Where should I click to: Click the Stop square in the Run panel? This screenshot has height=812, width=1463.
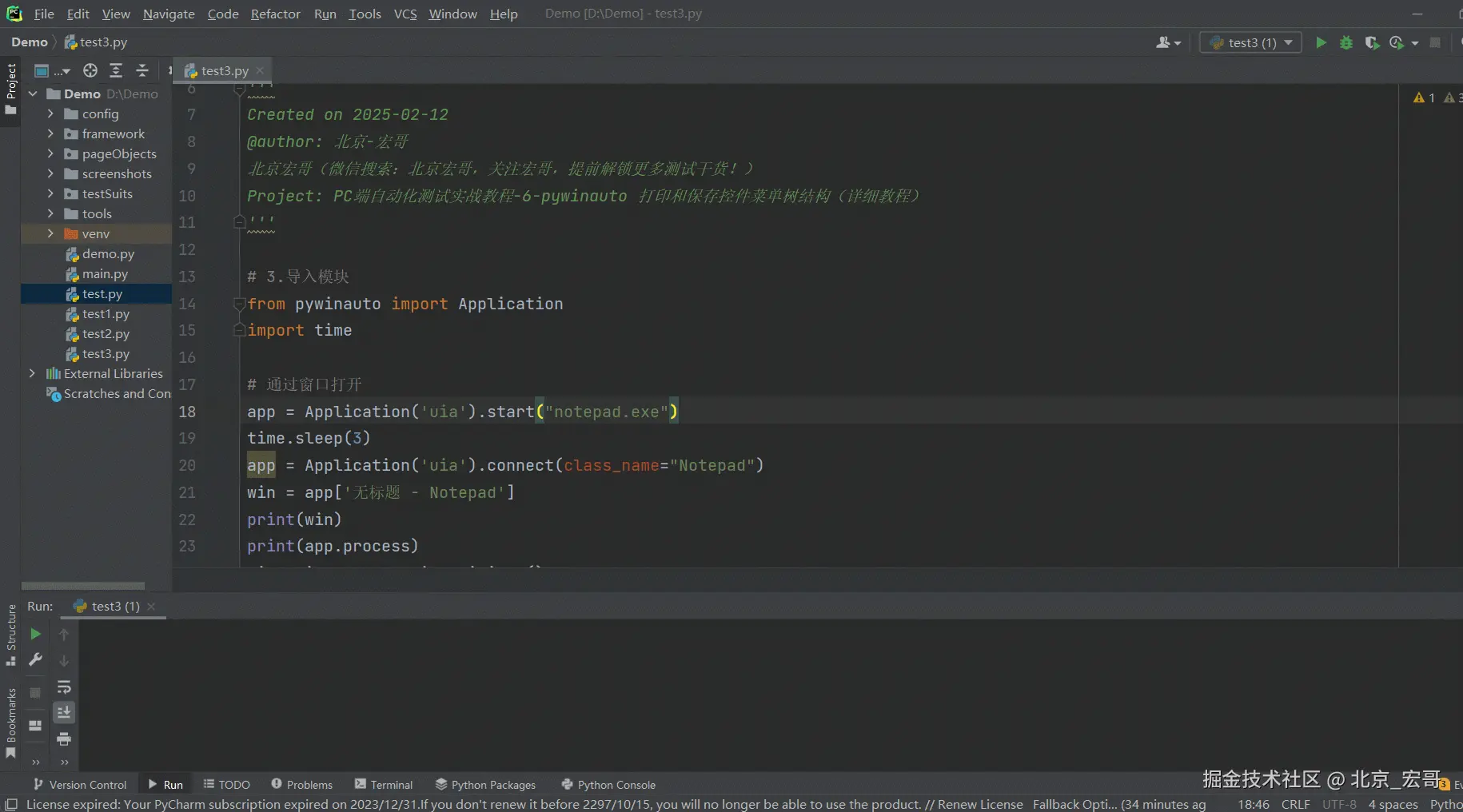click(35, 692)
